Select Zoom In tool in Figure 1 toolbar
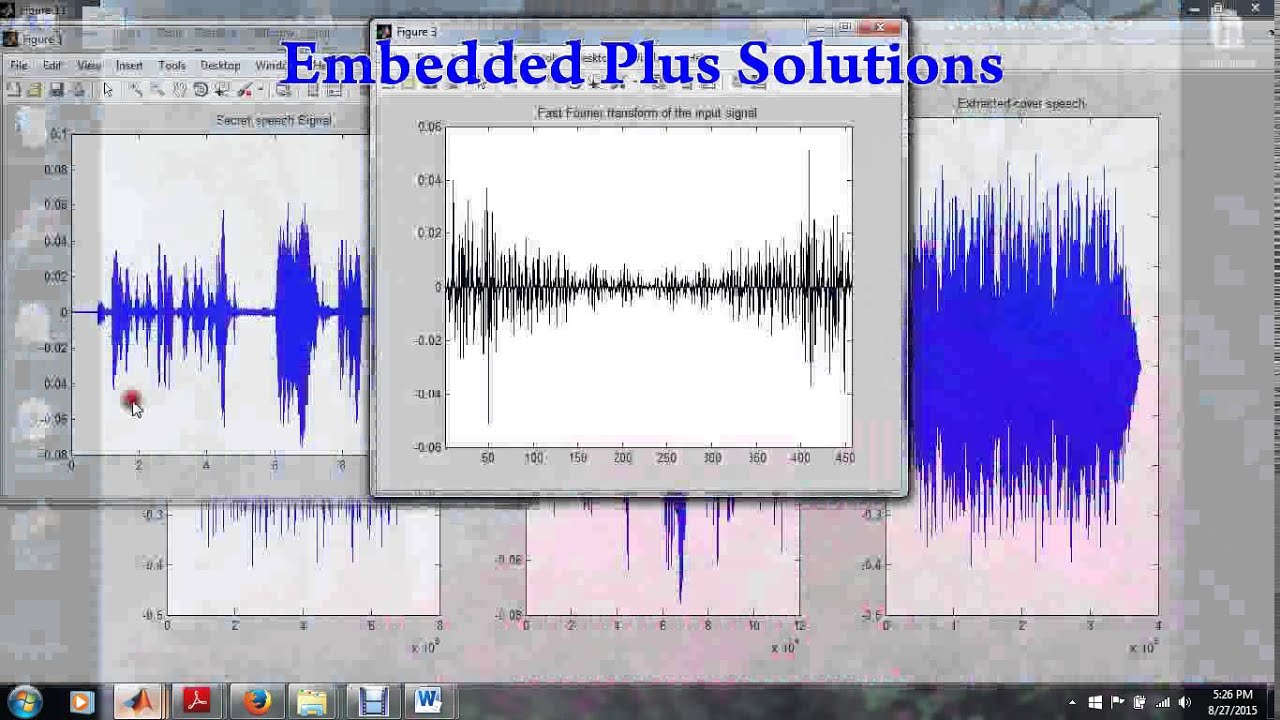Image resolution: width=1280 pixels, height=720 pixels. tap(136, 89)
